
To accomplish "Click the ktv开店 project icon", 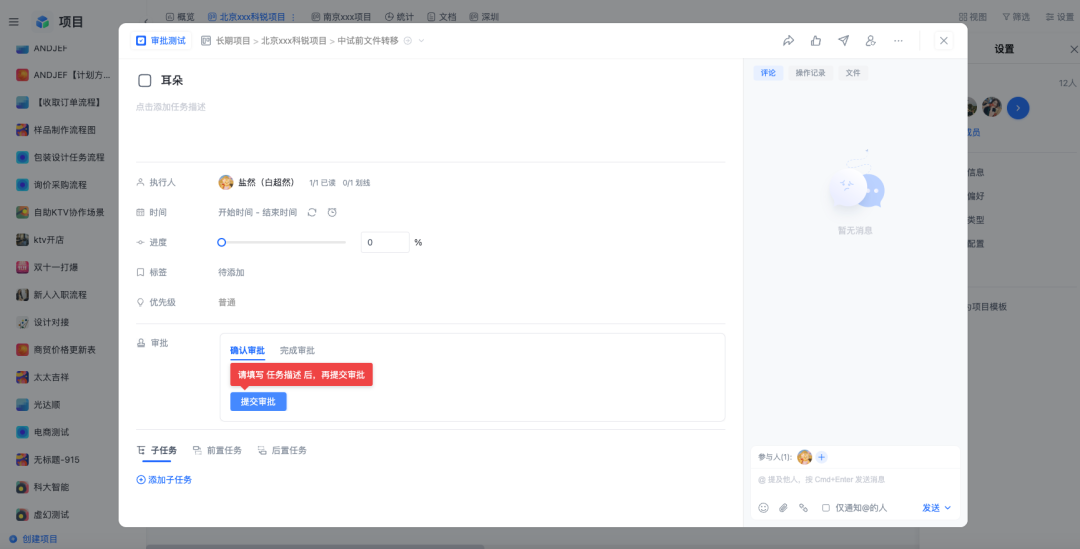I will pos(23,240).
